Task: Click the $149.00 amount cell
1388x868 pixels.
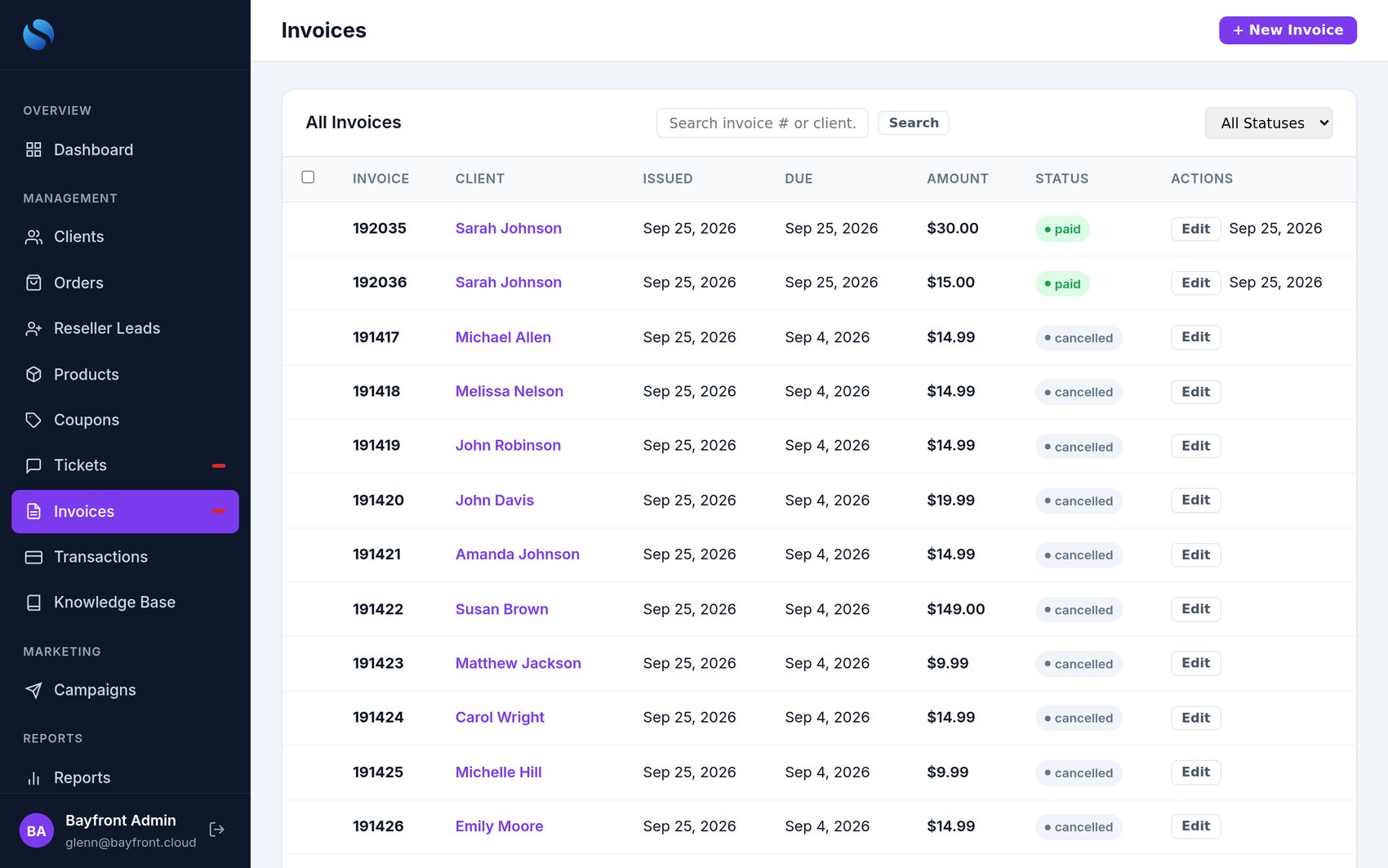Action: 956,609
